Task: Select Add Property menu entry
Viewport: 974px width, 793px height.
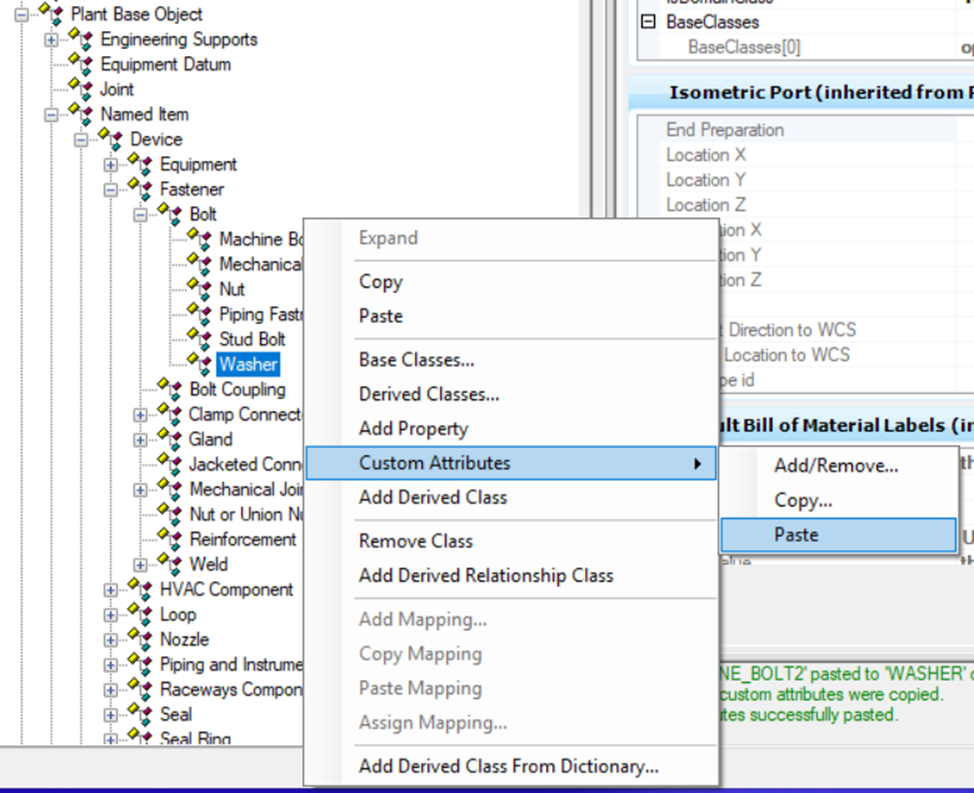Action: (510, 428)
